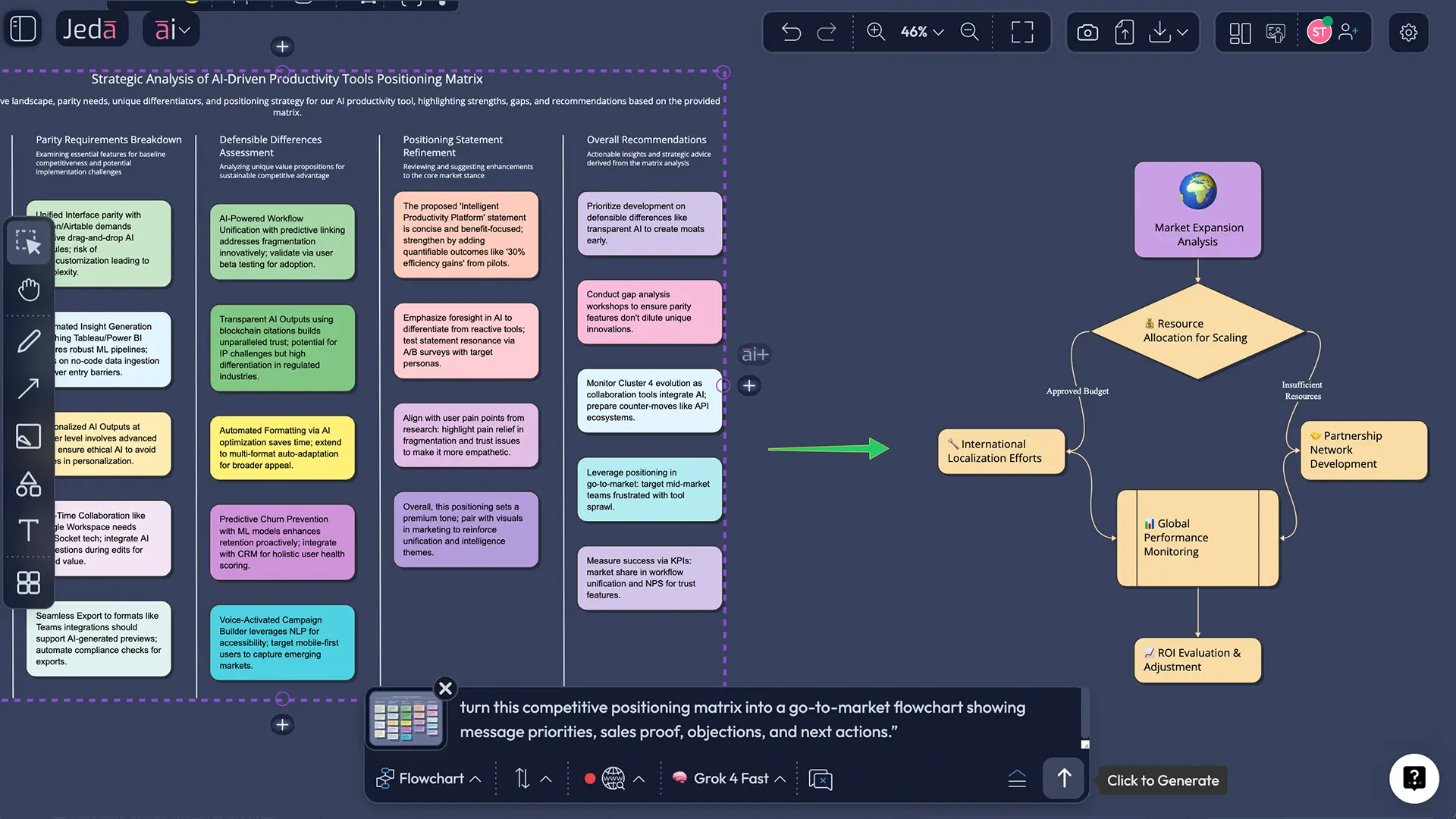Click the undo arrow

791,32
